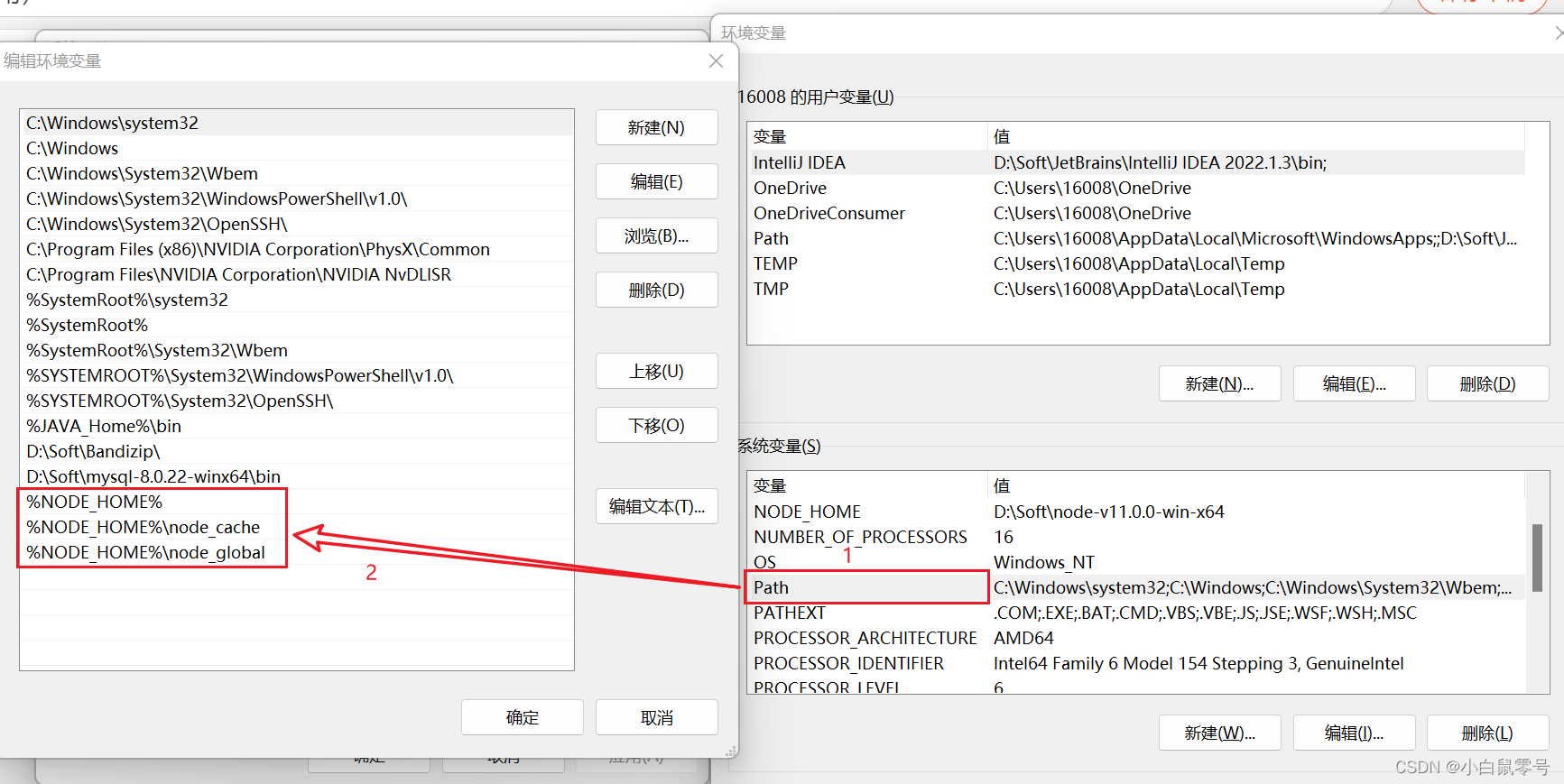Click 新建(N)... under user variables
The width and height of the screenshot is (1564, 784).
coord(1219,383)
